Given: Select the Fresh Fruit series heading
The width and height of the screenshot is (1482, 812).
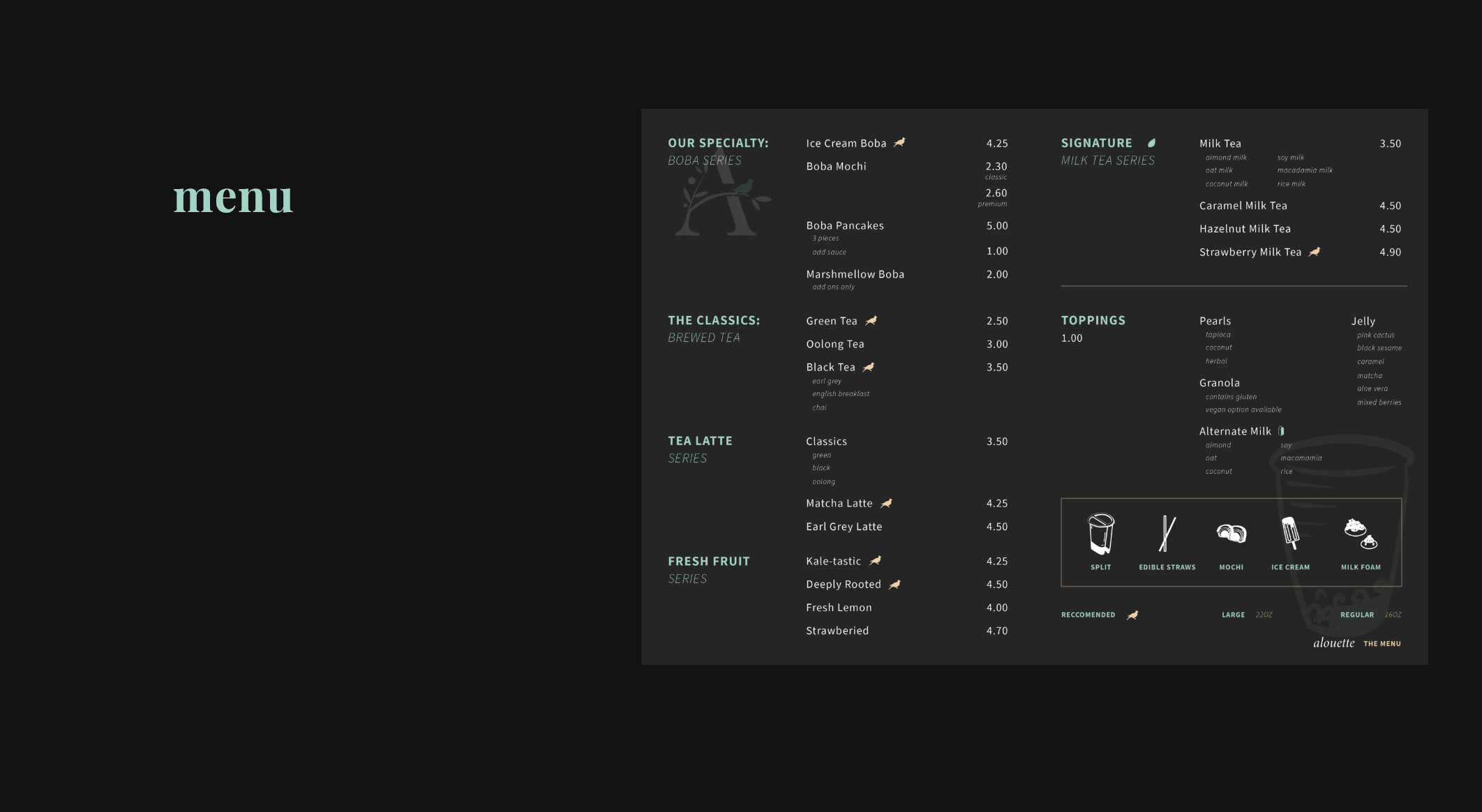Looking at the screenshot, I should tap(708, 562).
